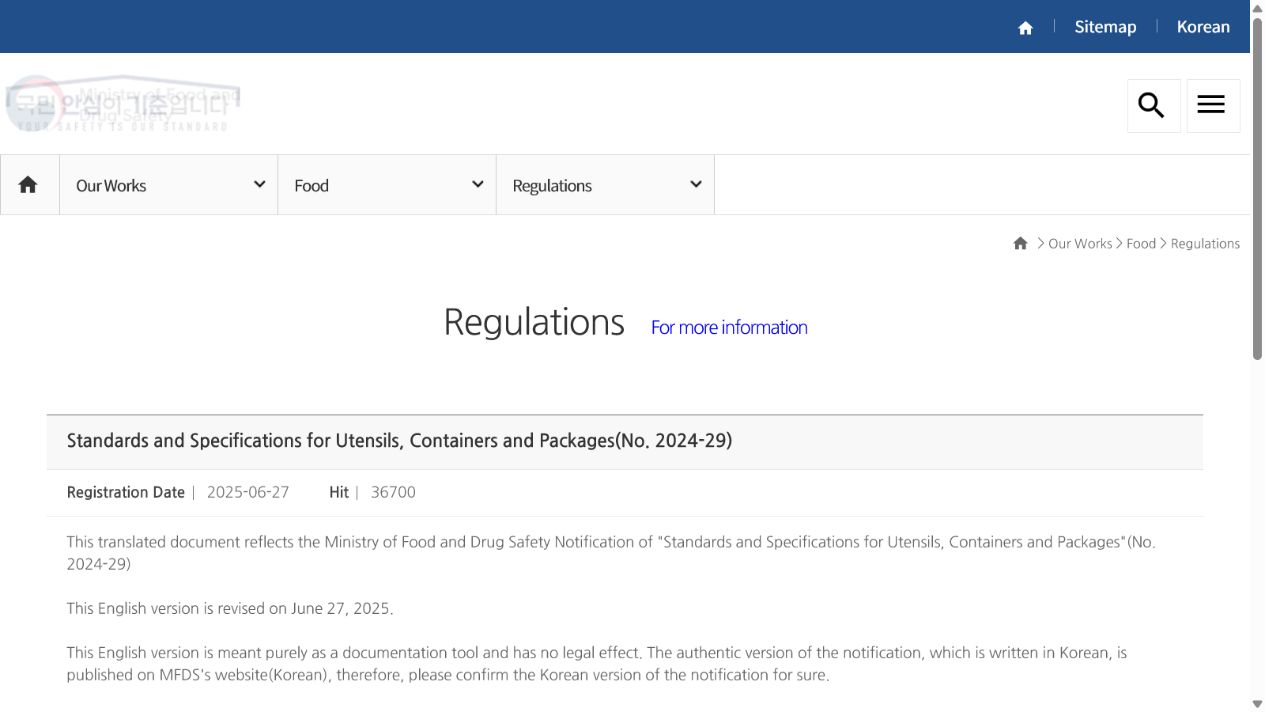Open the search magnifier button
The image size is (1265, 712).
1153,105
